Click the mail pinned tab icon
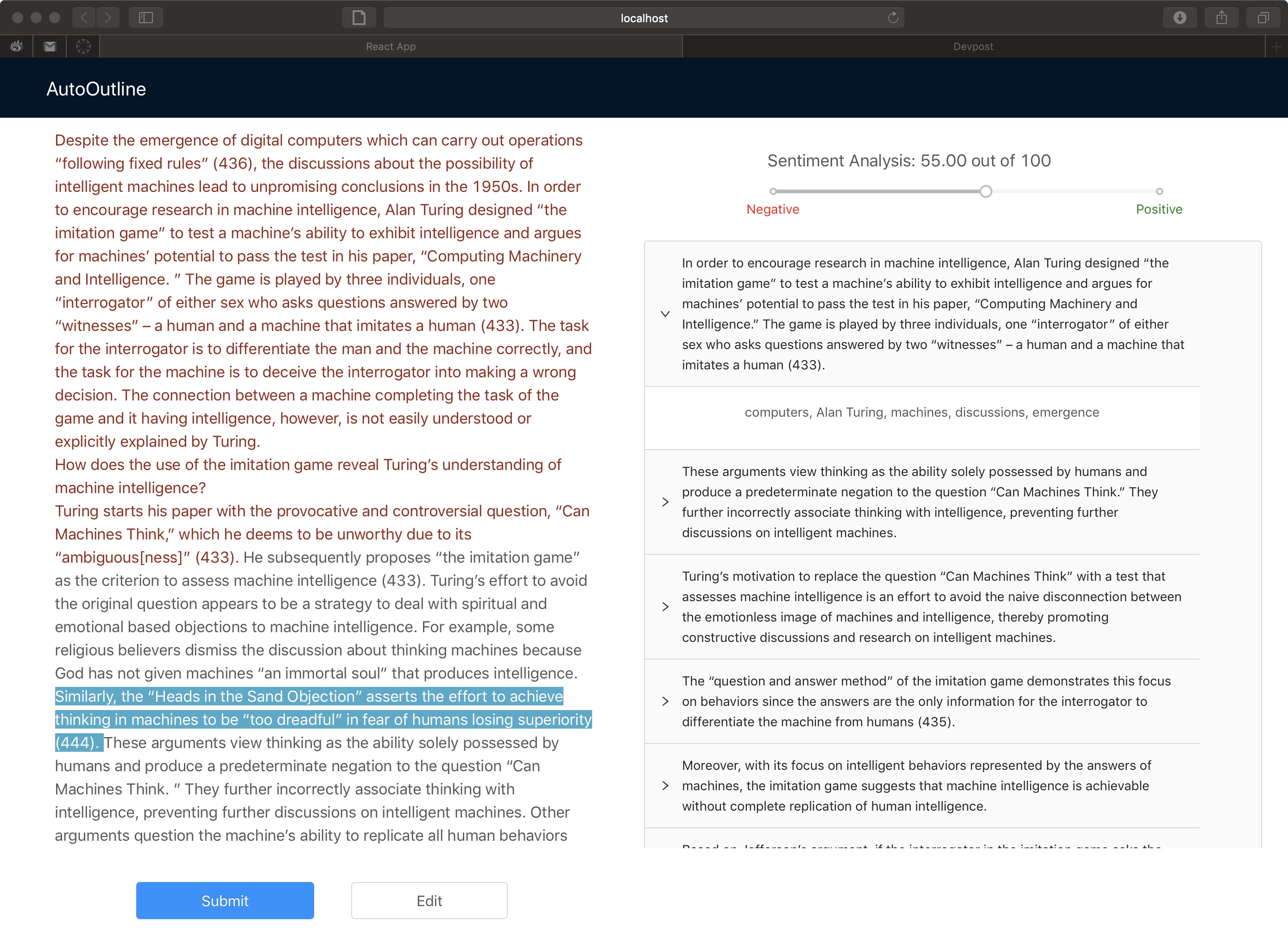Screen dimensions: 1288x952 pos(50,47)
